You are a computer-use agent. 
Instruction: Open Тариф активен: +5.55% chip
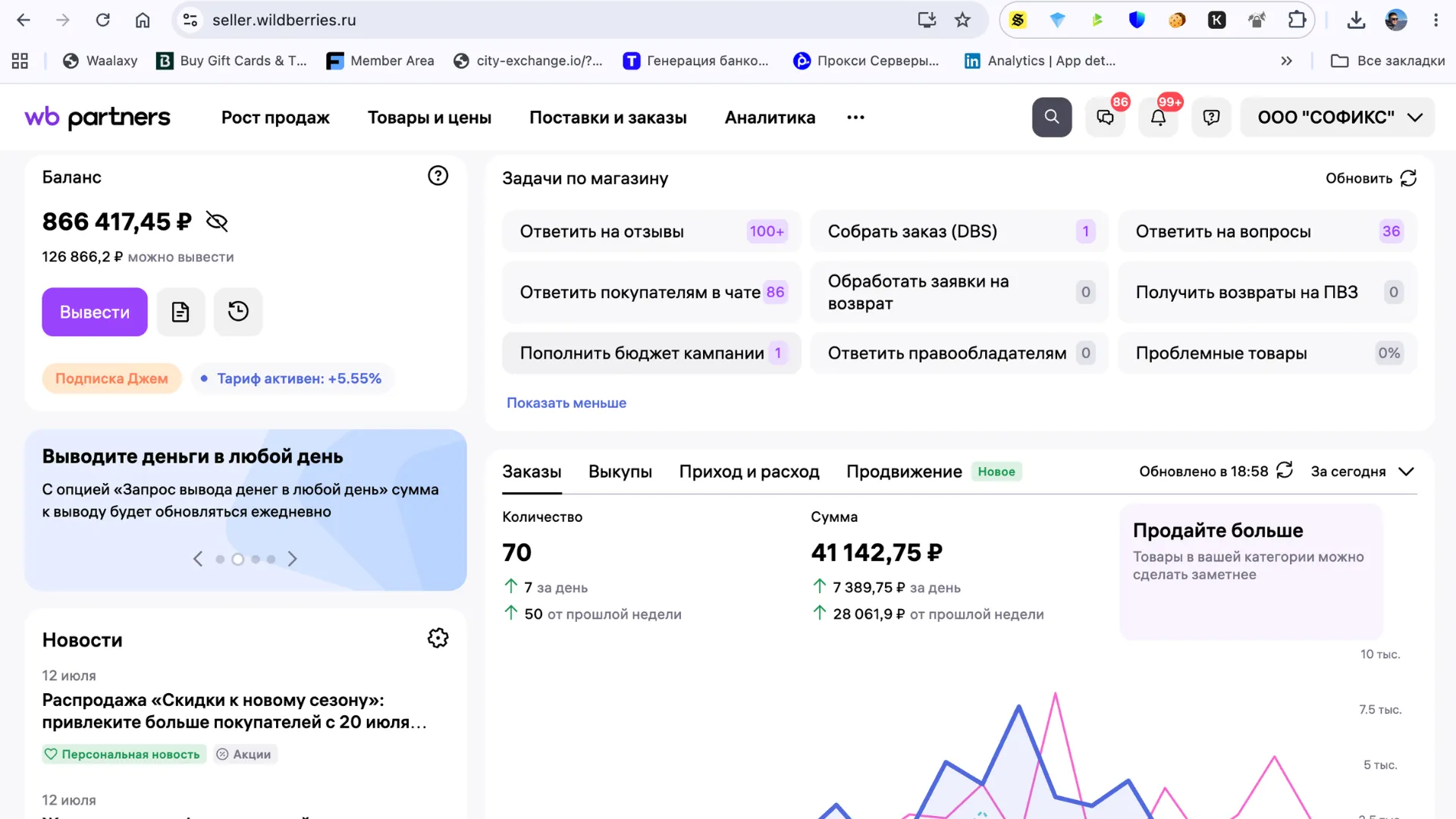click(292, 378)
